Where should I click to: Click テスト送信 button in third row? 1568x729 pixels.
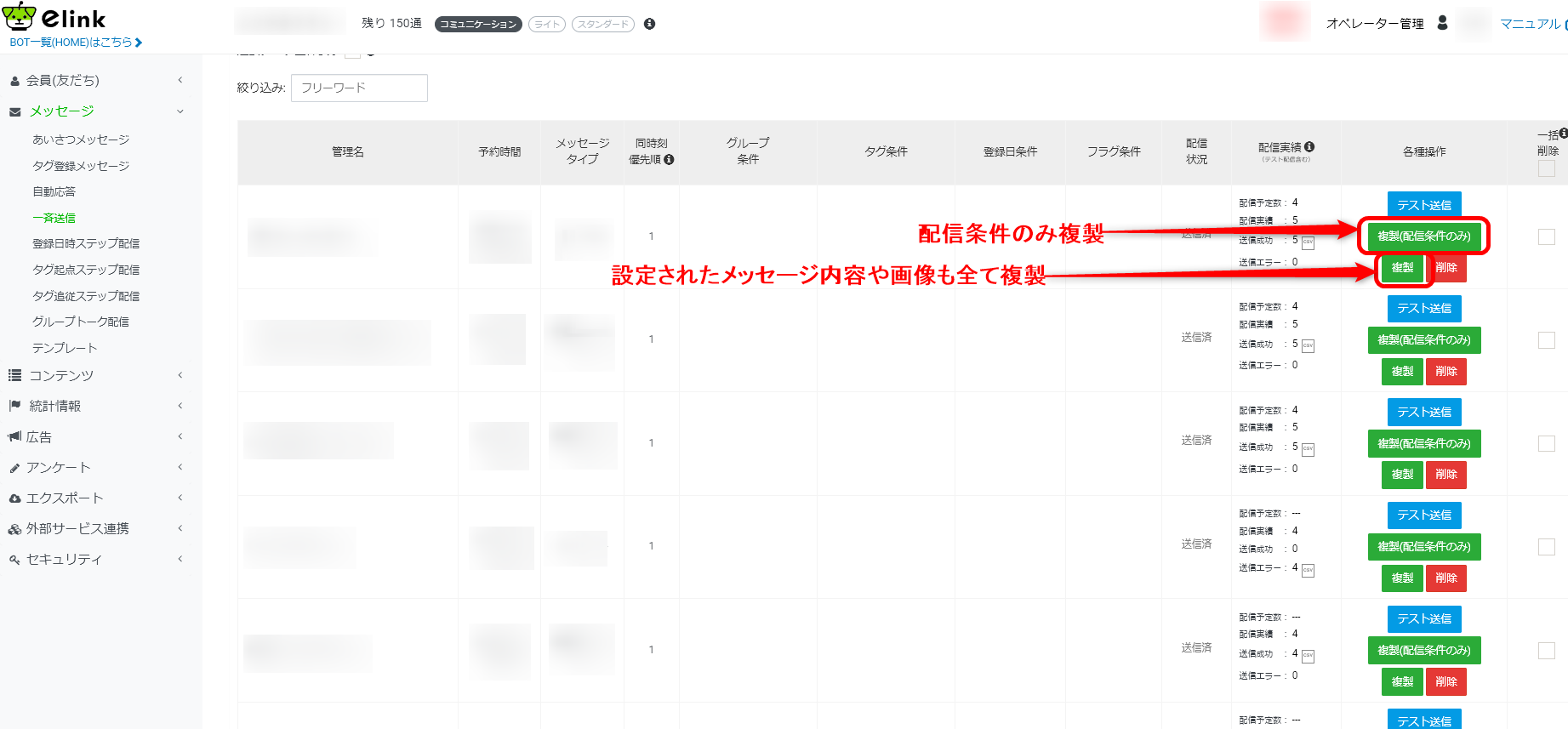click(1424, 412)
